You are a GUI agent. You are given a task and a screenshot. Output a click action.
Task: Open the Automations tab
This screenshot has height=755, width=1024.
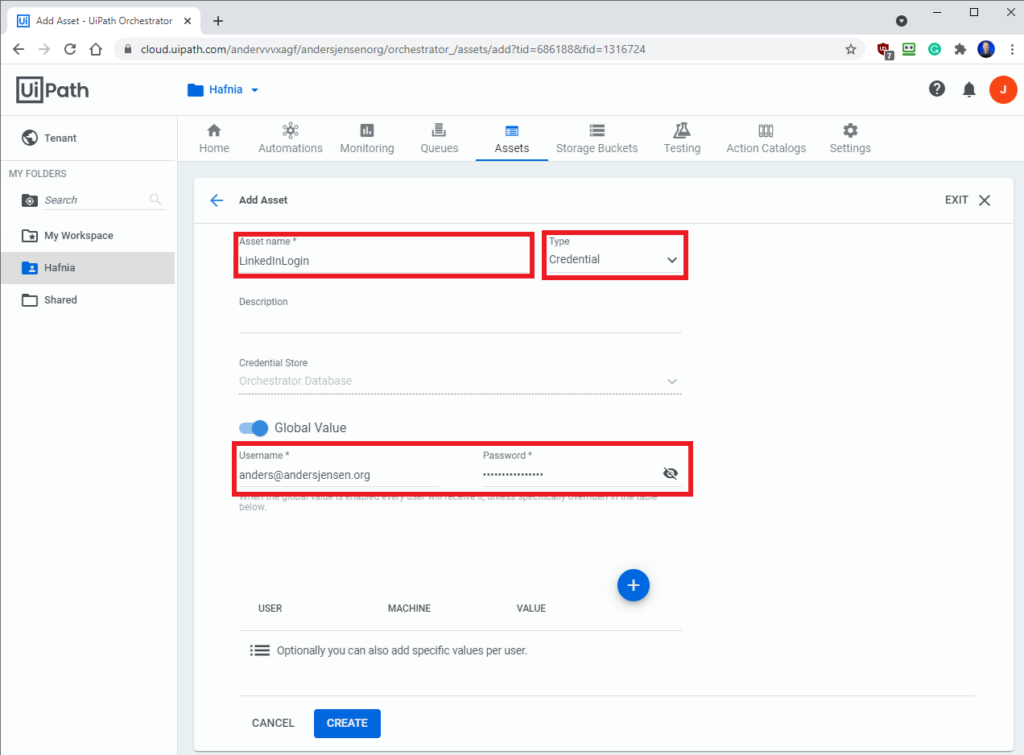pyautogui.click(x=290, y=138)
